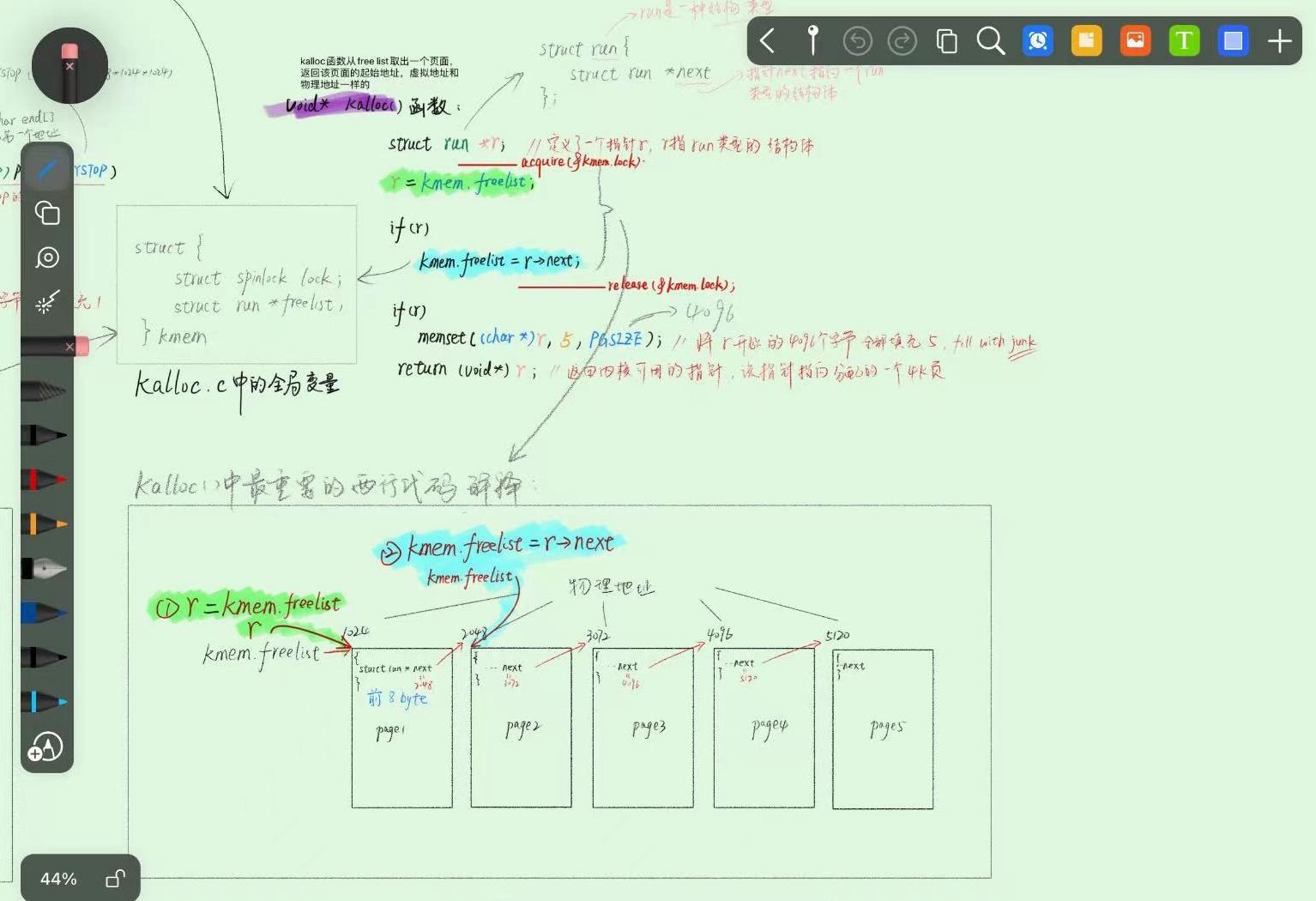
Task: Add a text box with the green T icon
Action: click(1184, 40)
